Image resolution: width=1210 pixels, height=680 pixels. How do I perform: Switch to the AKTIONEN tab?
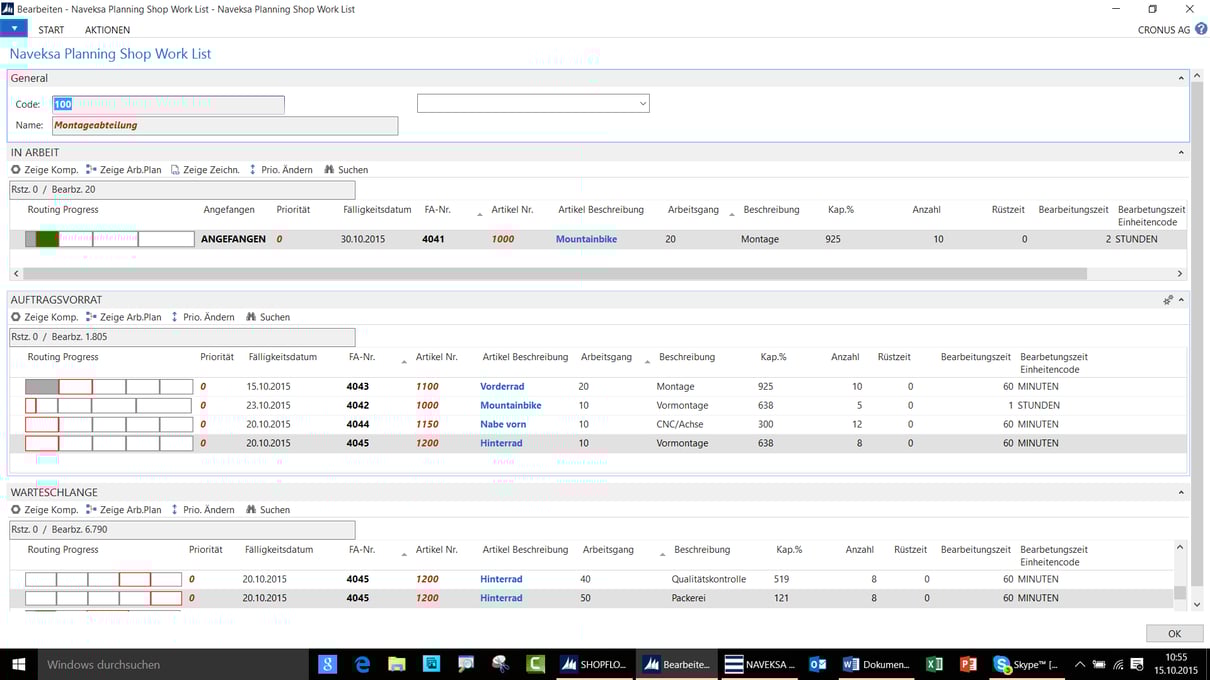coord(107,29)
